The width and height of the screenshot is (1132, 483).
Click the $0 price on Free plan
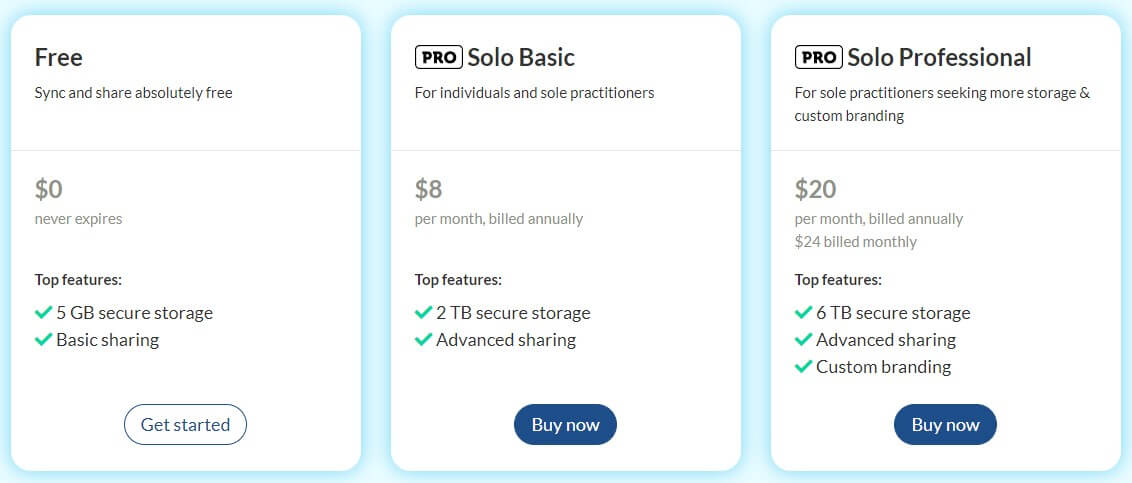[x=49, y=189]
